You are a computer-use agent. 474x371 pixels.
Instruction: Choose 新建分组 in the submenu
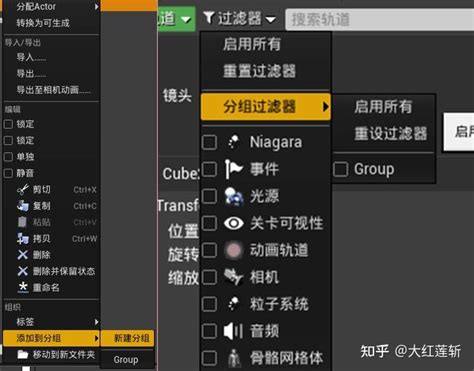click(128, 338)
